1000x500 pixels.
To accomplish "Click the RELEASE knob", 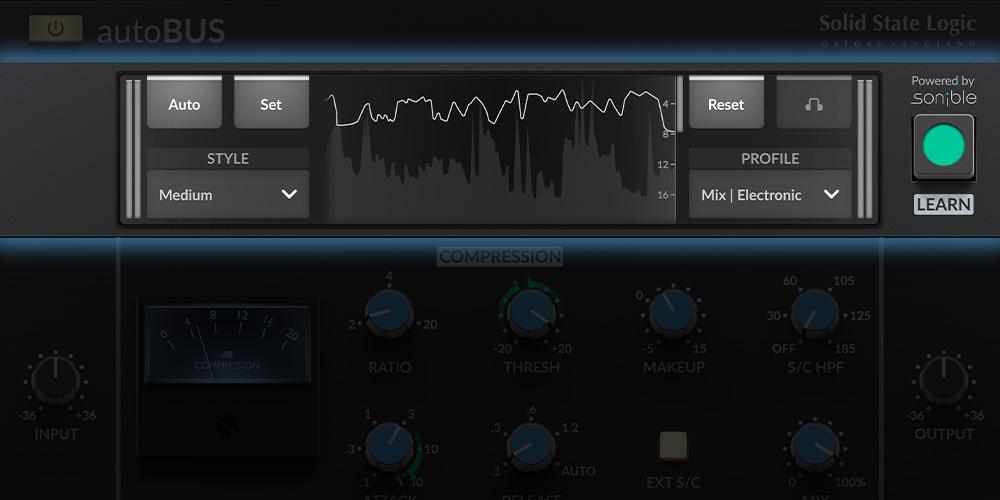I will click(531, 445).
